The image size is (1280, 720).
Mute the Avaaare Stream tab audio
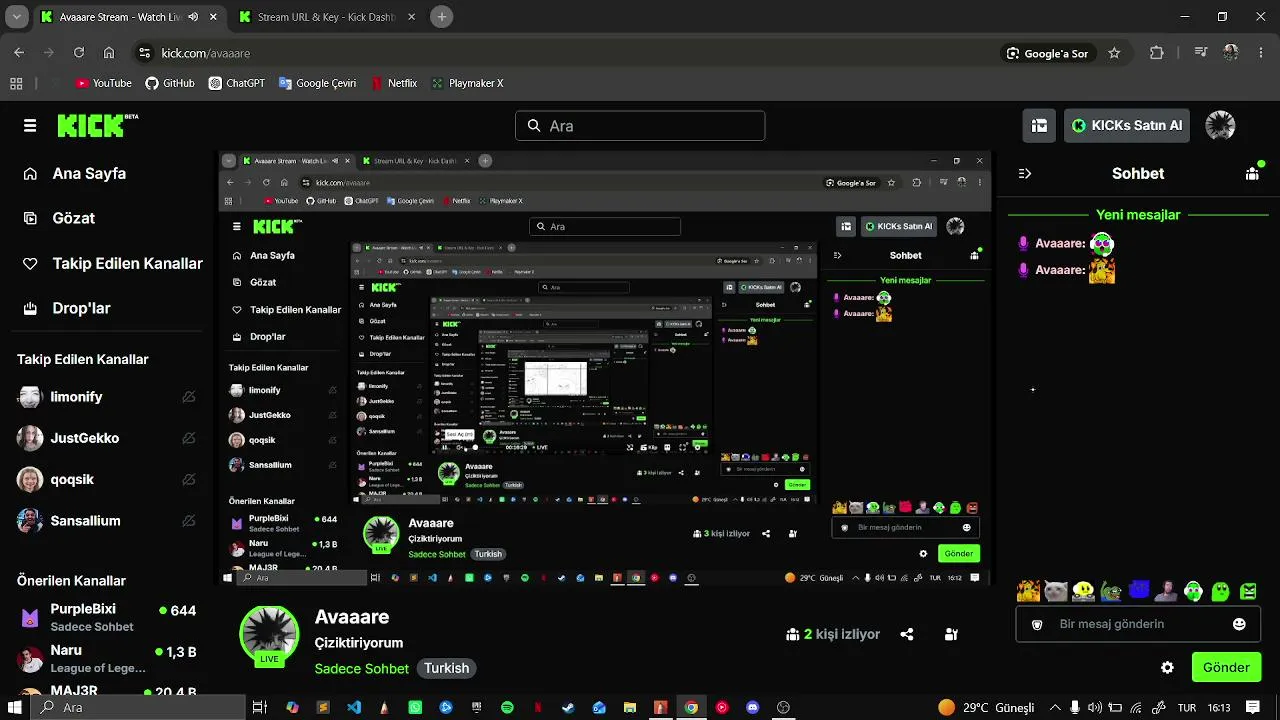(x=193, y=17)
